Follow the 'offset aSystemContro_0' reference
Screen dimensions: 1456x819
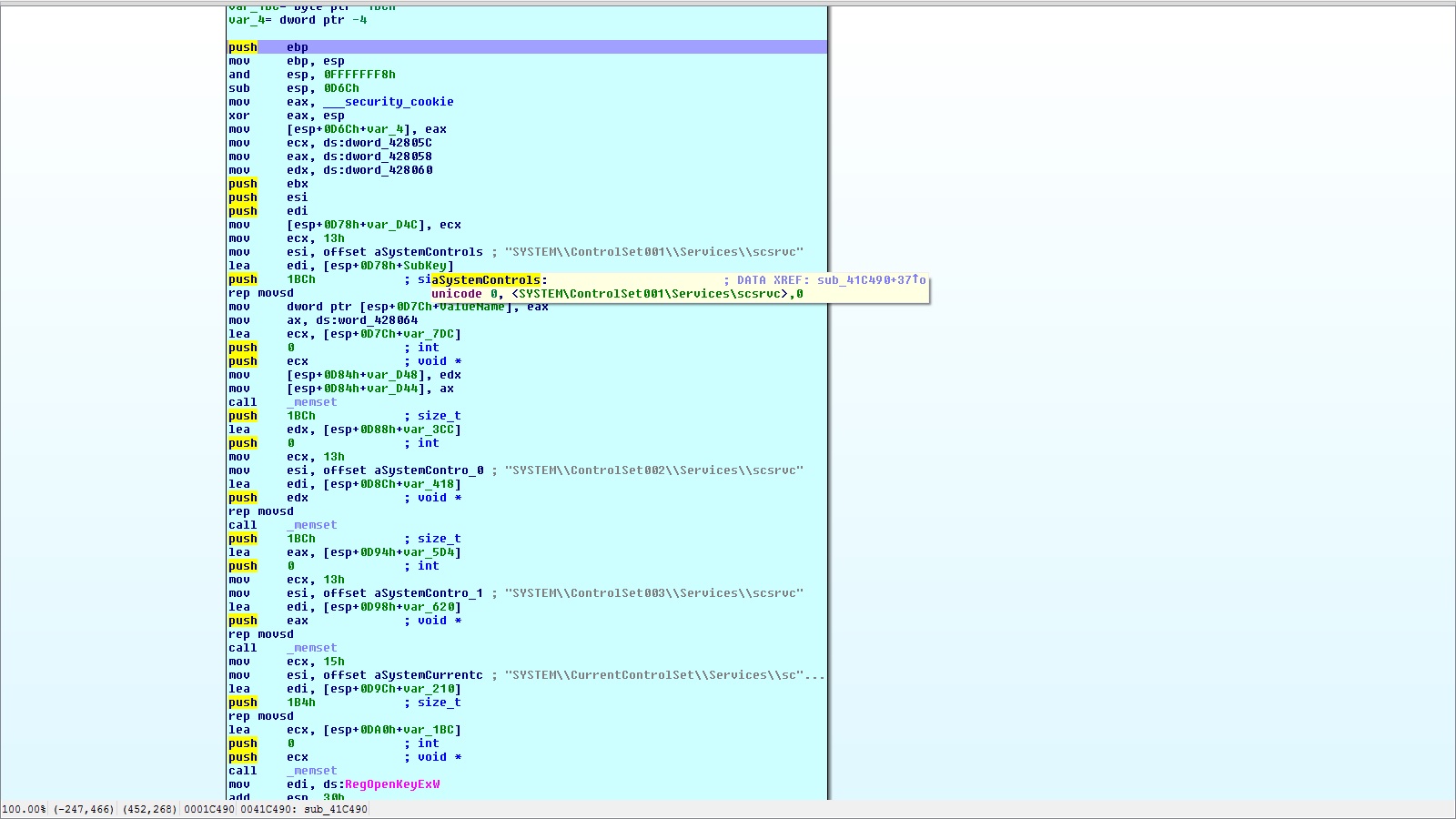click(x=403, y=470)
